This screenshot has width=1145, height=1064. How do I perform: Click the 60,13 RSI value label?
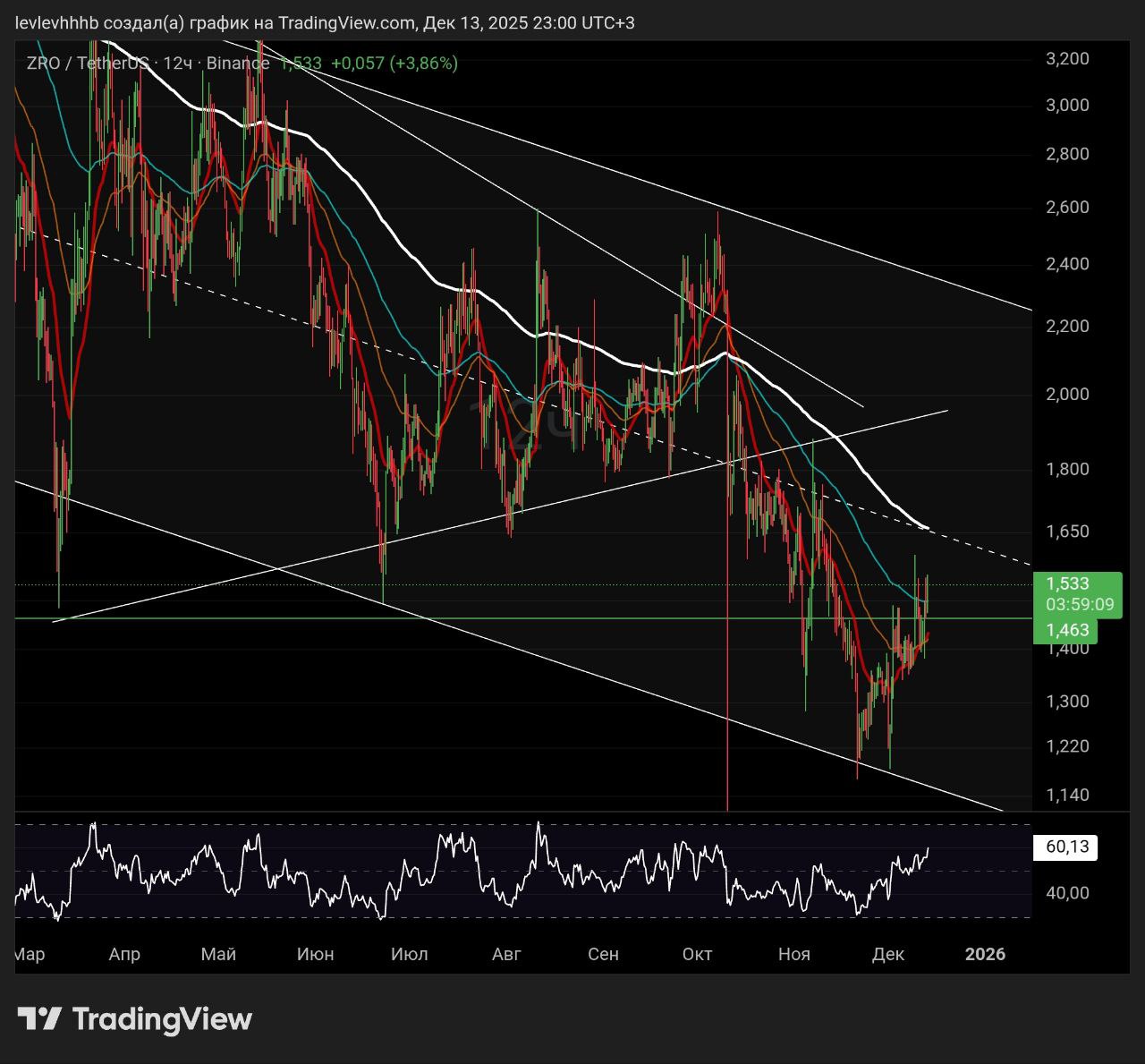1066,847
